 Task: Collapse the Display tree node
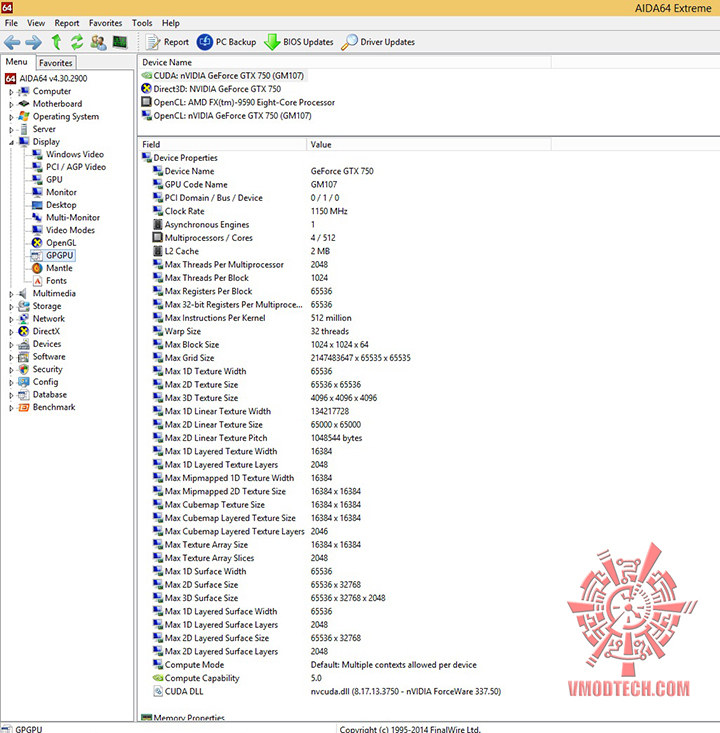point(11,143)
